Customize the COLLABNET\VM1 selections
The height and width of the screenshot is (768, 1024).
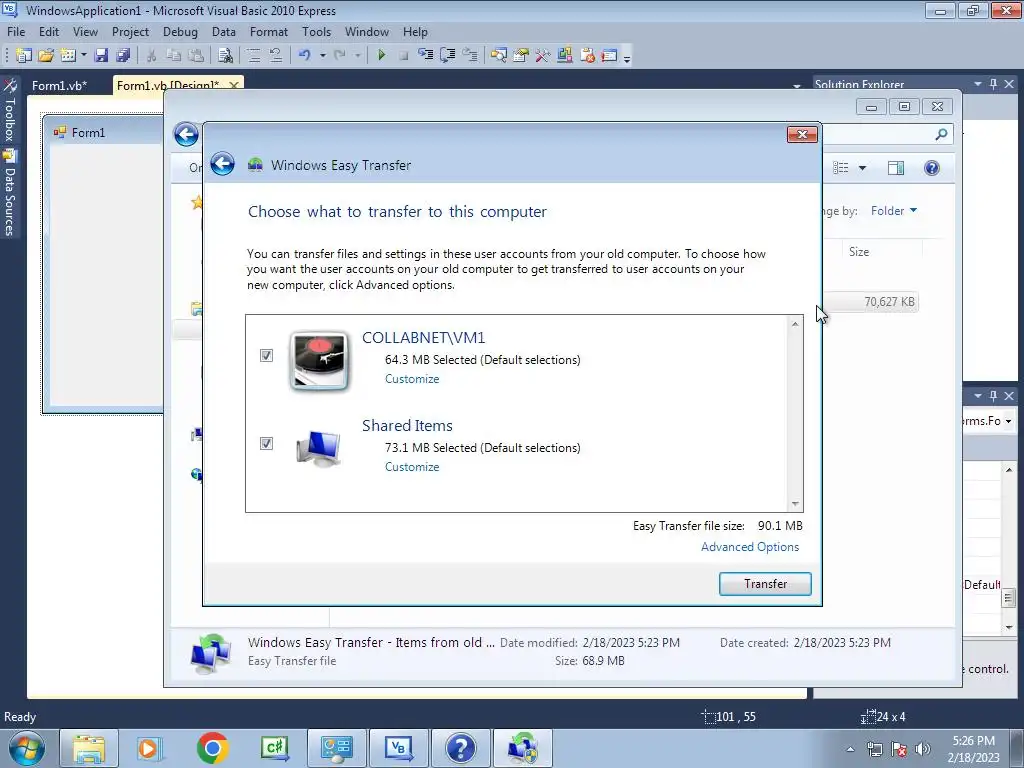pos(412,379)
